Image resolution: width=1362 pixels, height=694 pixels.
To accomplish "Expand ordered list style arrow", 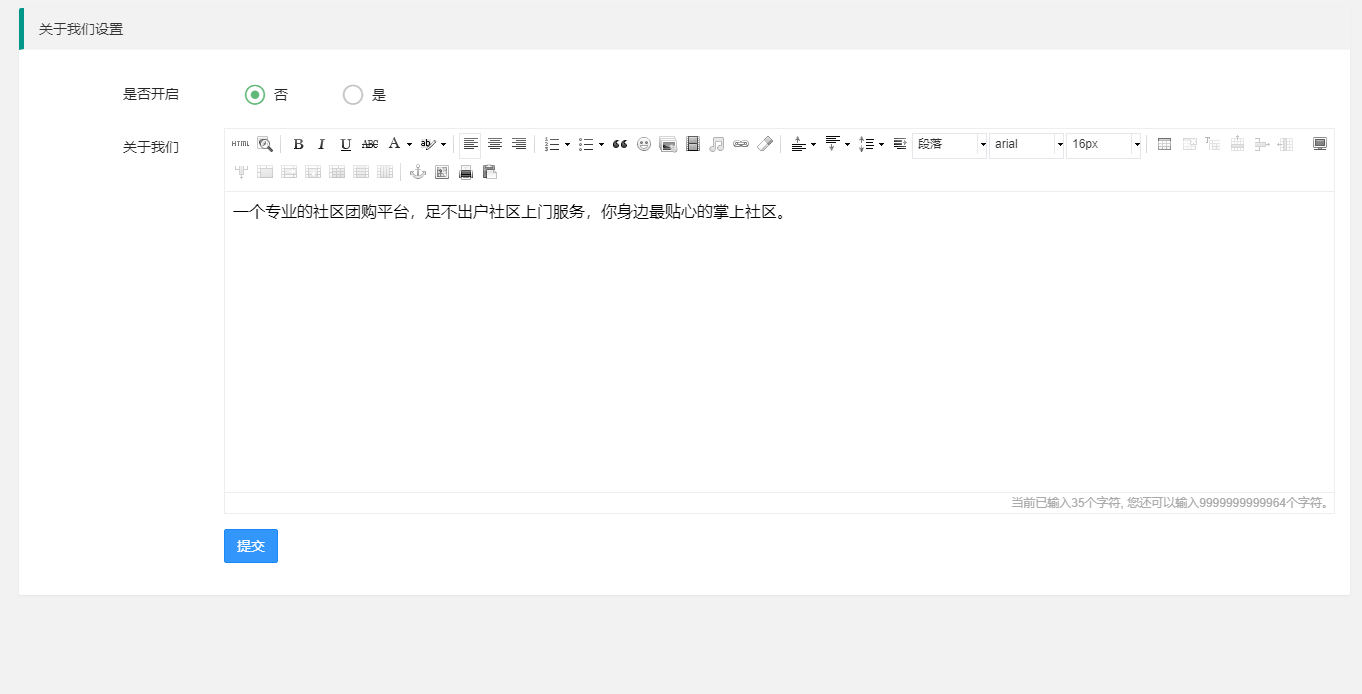I will point(567,145).
